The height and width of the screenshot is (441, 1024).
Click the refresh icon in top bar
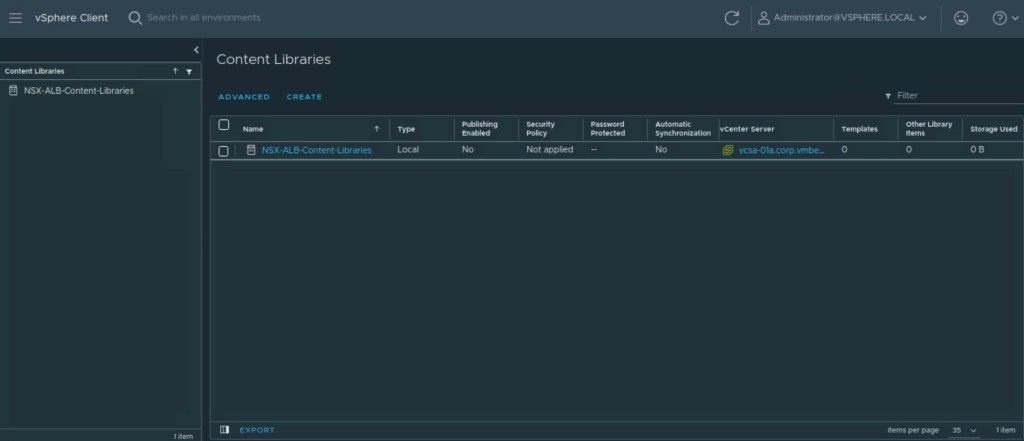click(x=731, y=18)
